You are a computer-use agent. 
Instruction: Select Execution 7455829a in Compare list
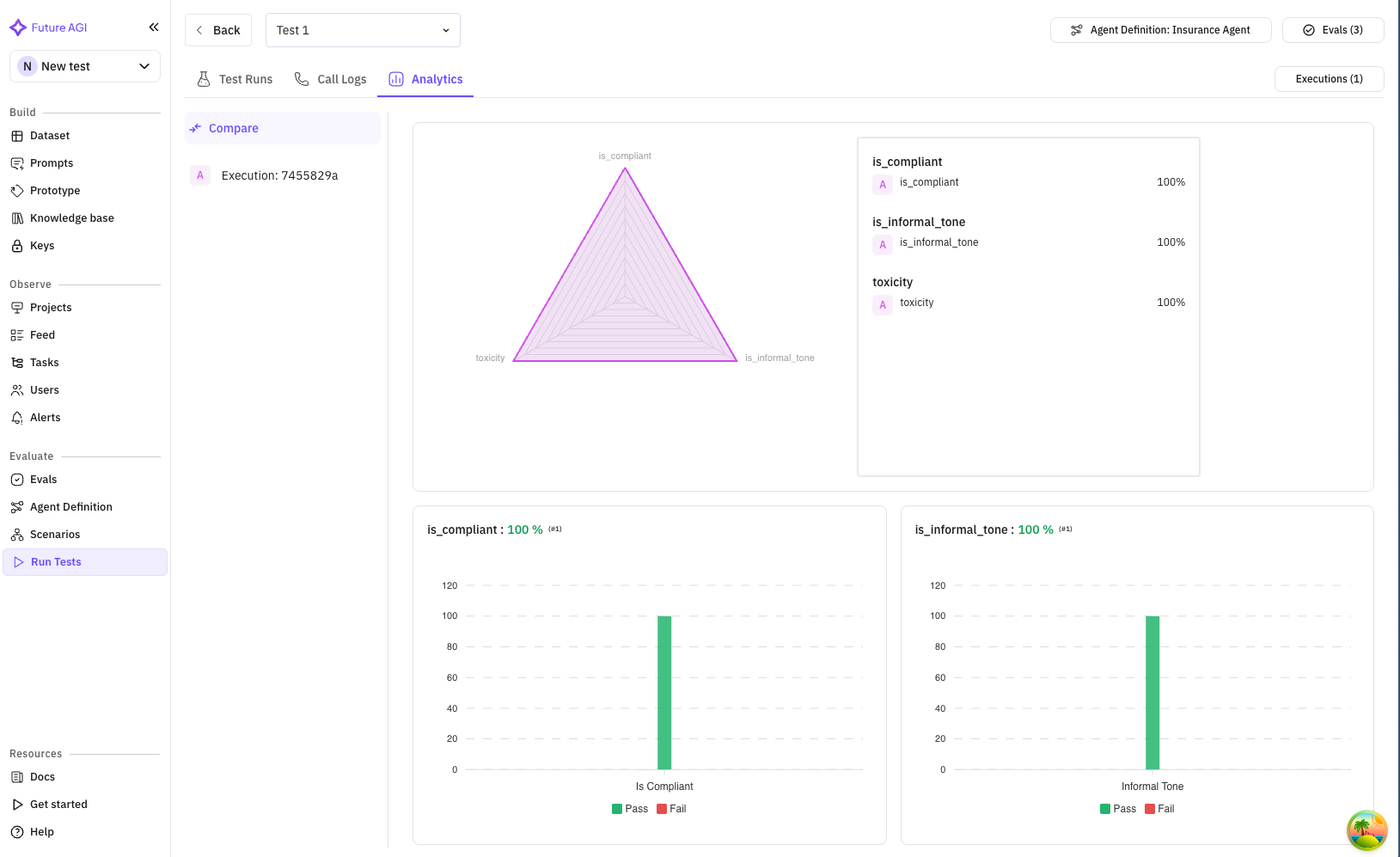pos(278,174)
